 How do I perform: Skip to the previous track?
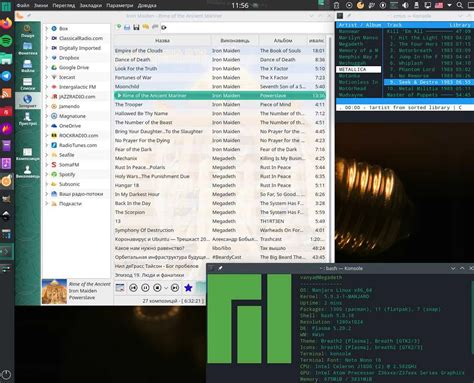tap(133, 288)
